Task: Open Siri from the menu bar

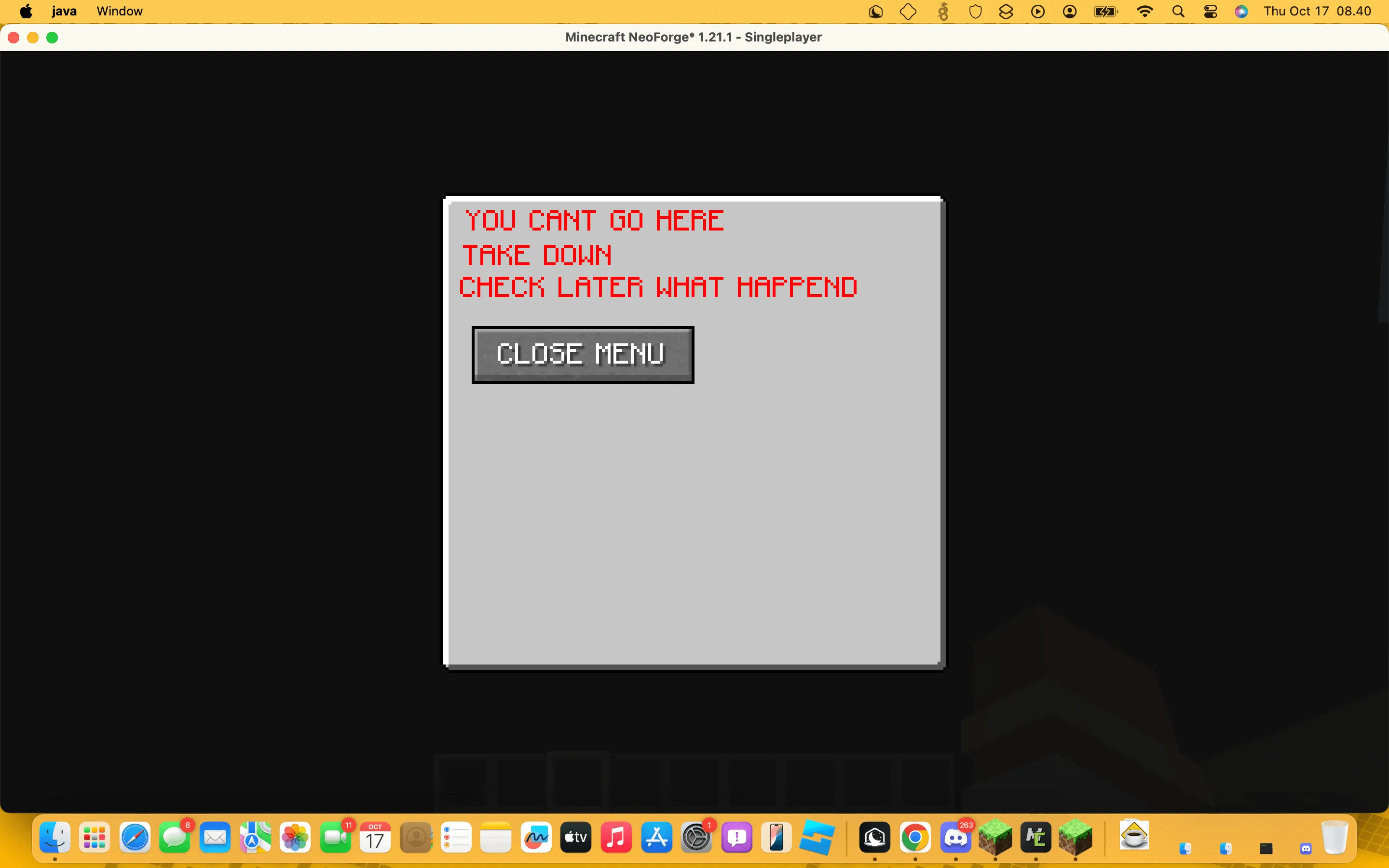Action: click(1241, 12)
